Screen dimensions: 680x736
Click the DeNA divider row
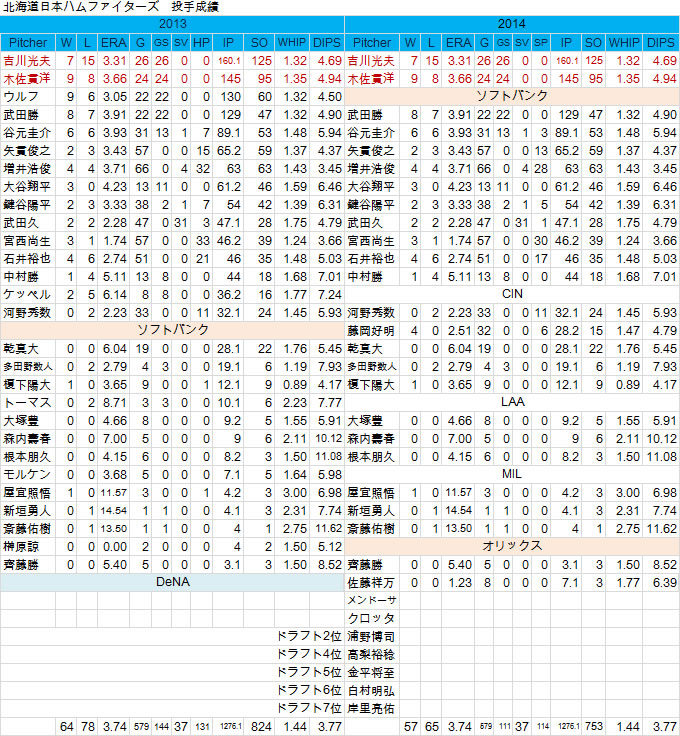pyautogui.click(x=172, y=582)
